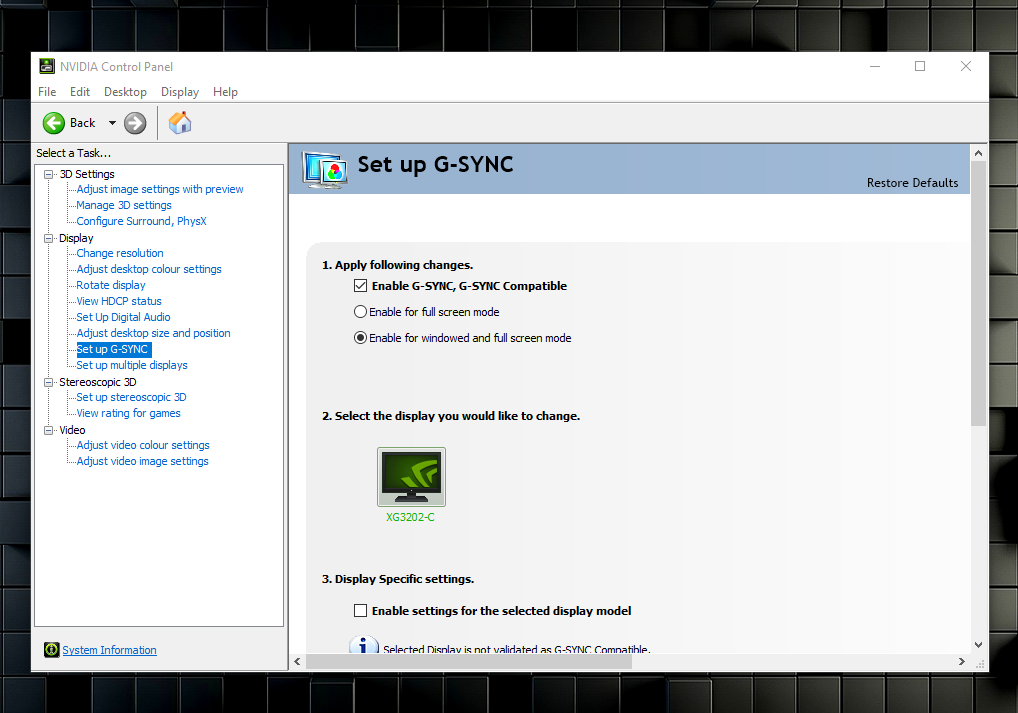Open Rotate display page
Image resolution: width=1018 pixels, height=713 pixels.
tap(111, 285)
